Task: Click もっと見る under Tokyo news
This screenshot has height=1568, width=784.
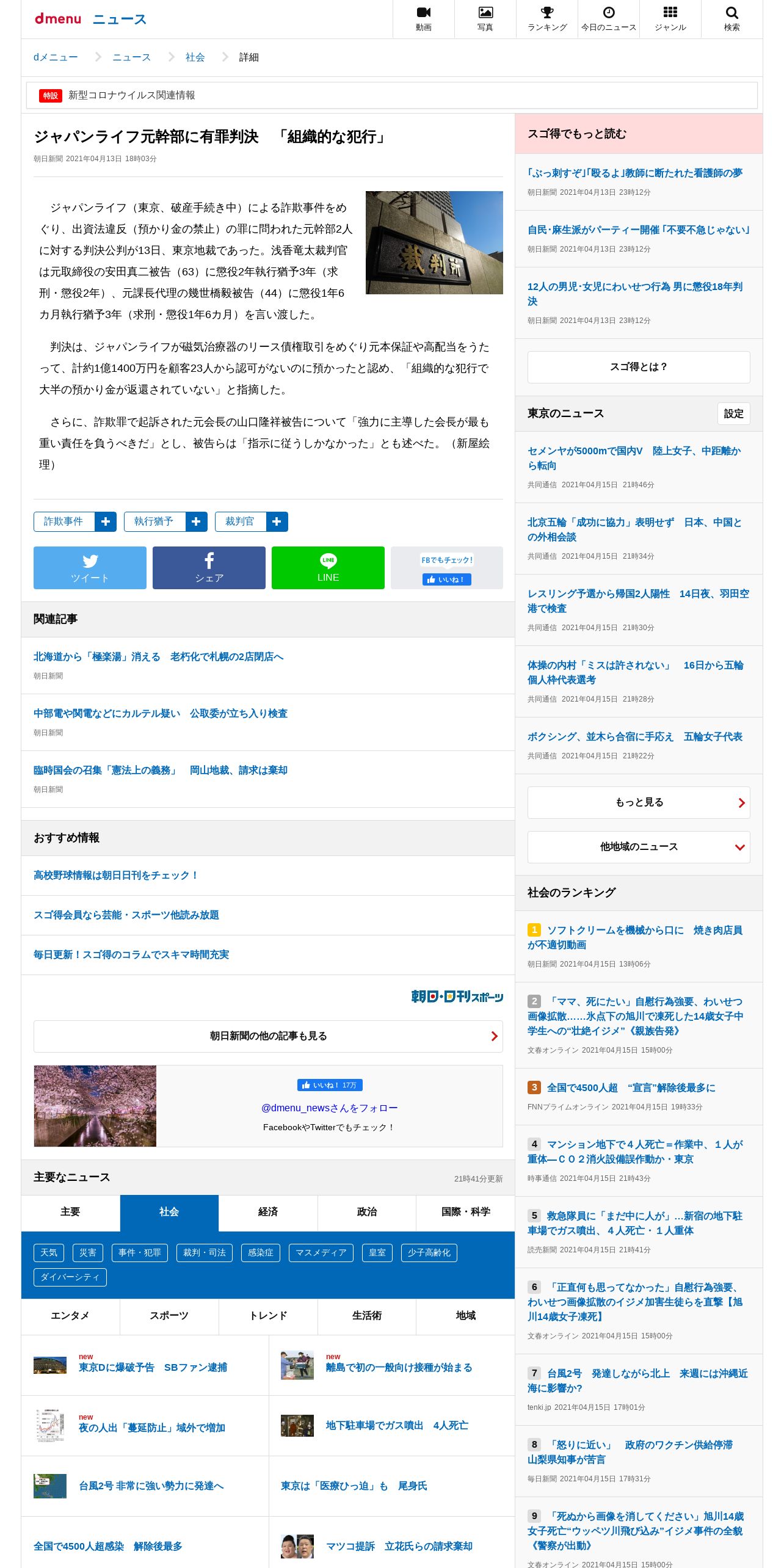Action: point(639,802)
